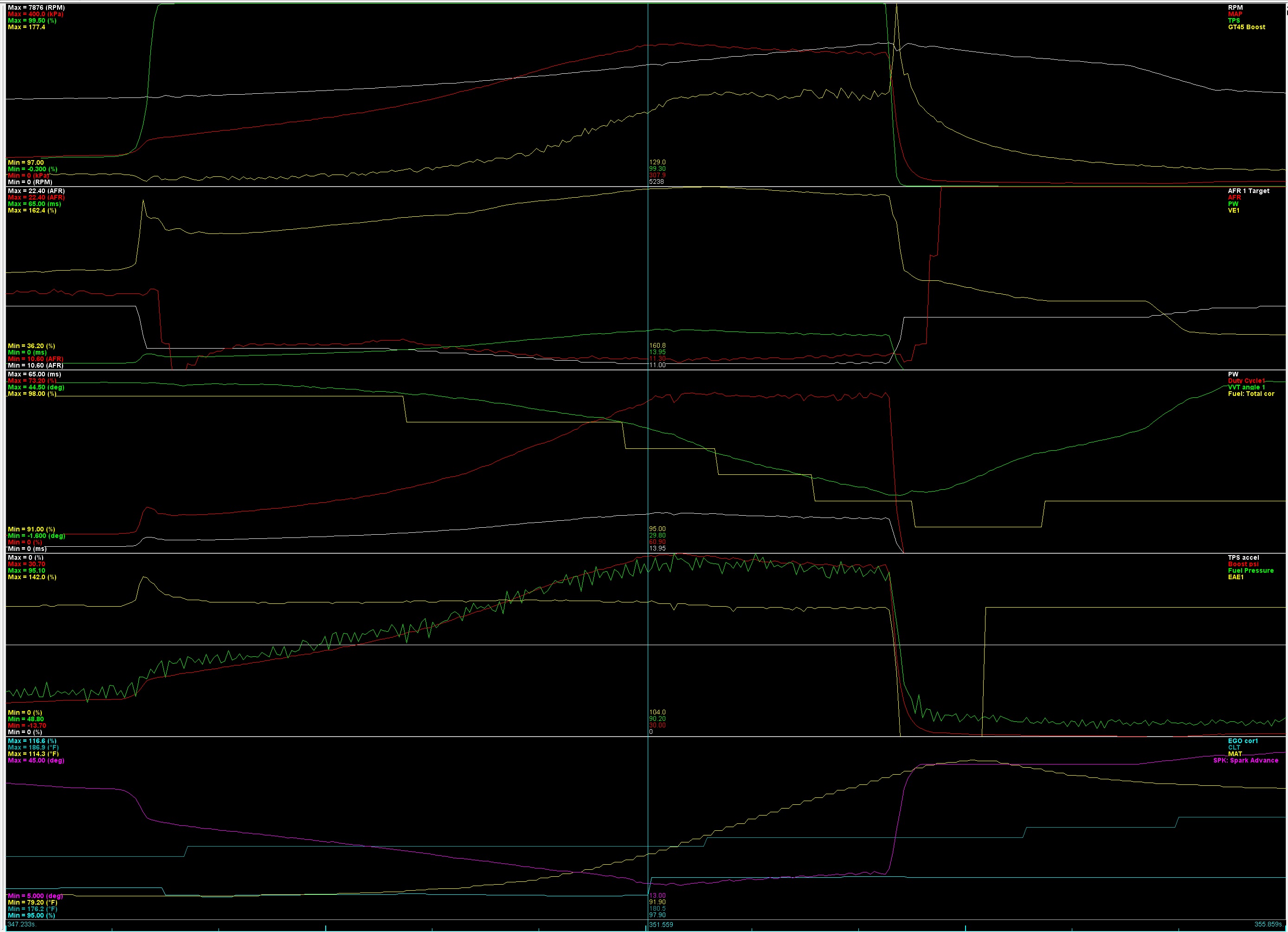This screenshot has width=1288, height=932.
Task: Select the GT45 Boost legend label
Action: [x=1246, y=27]
